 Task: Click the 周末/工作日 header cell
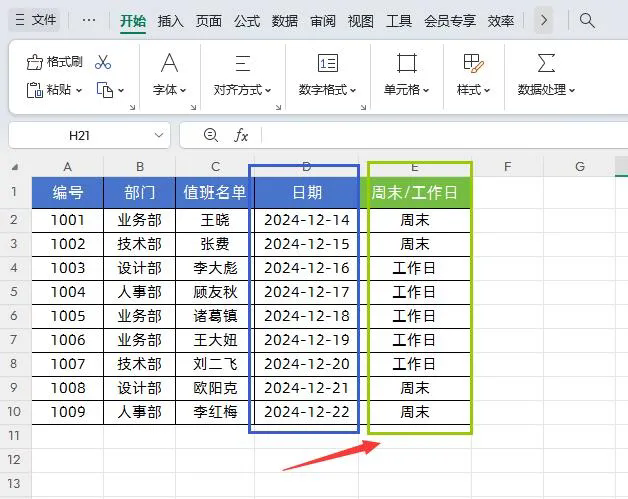[x=415, y=193]
